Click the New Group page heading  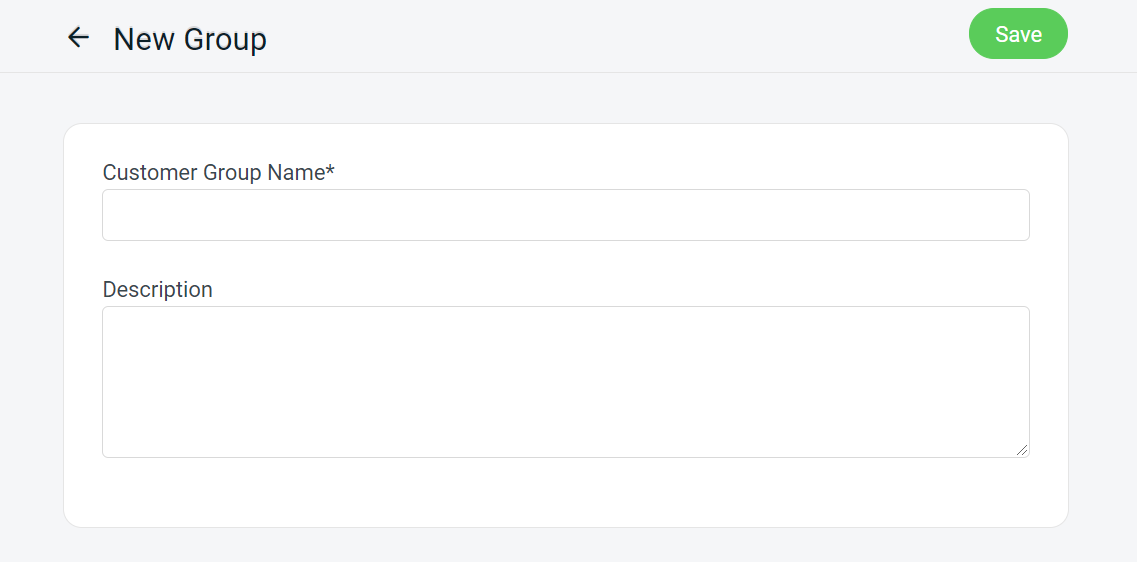190,39
